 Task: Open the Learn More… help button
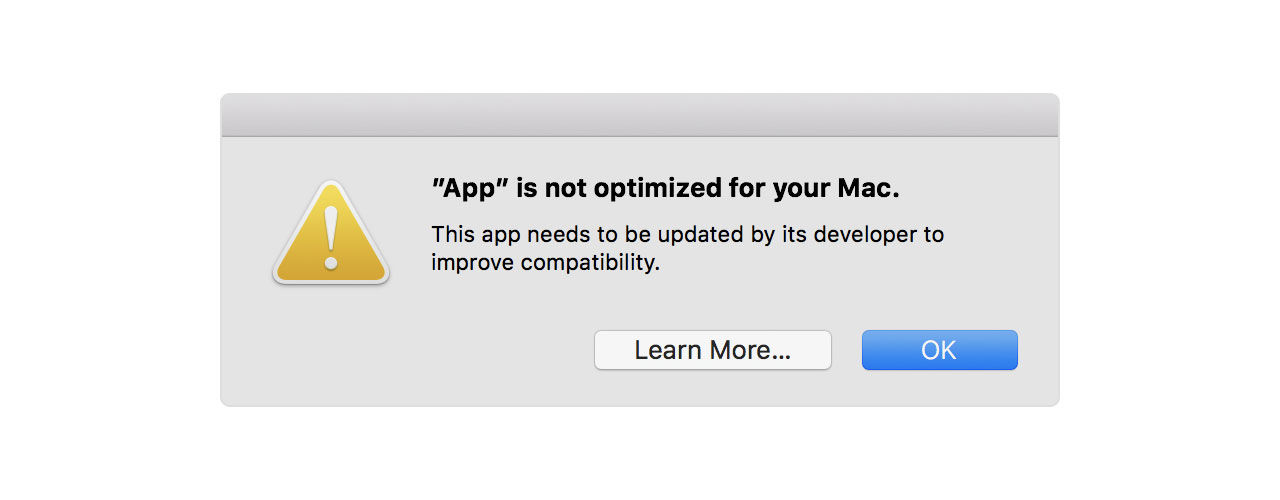pyautogui.click(x=713, y=350)
